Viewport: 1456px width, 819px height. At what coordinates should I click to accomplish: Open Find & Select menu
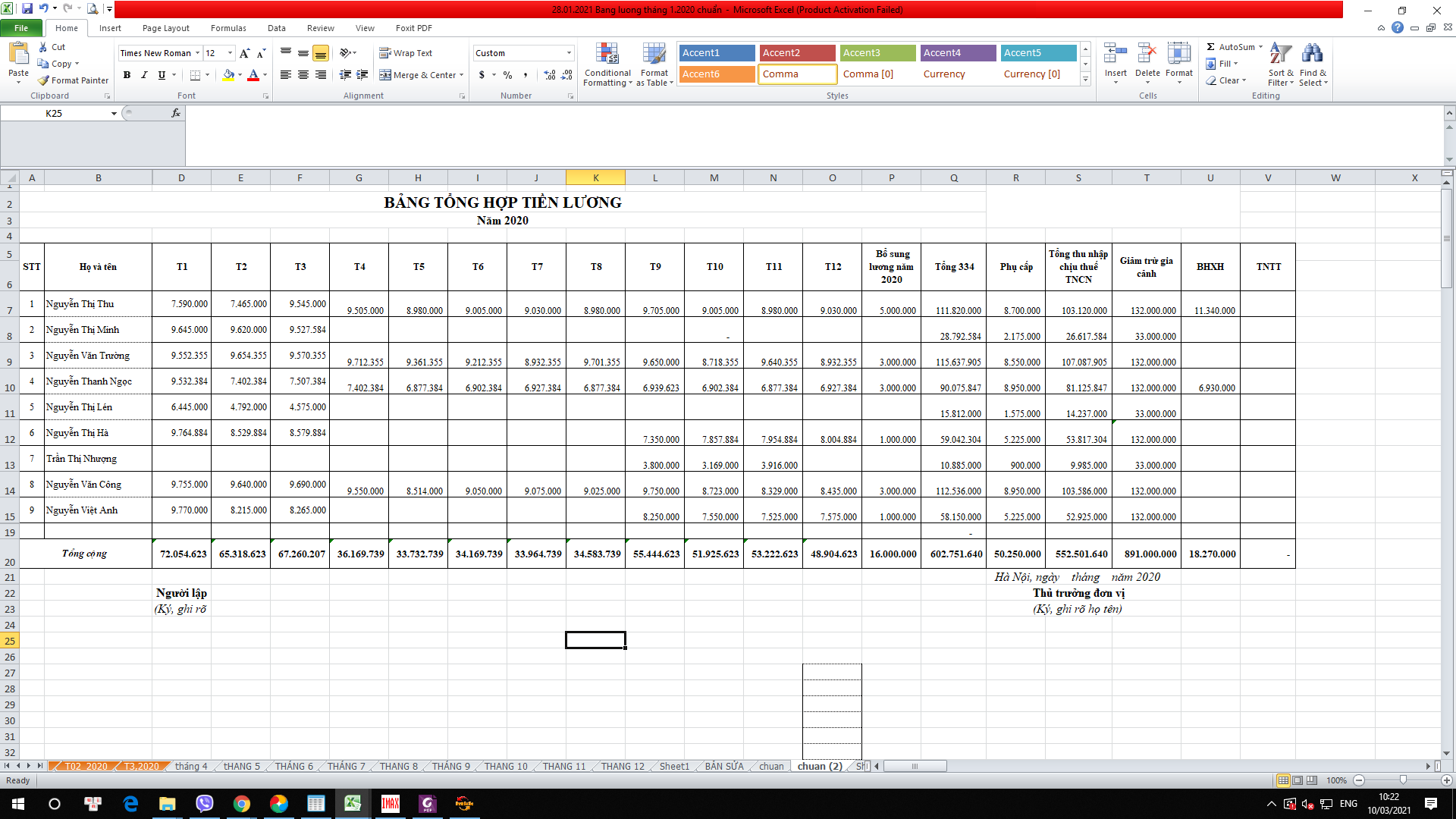[x=1313, y=64]
